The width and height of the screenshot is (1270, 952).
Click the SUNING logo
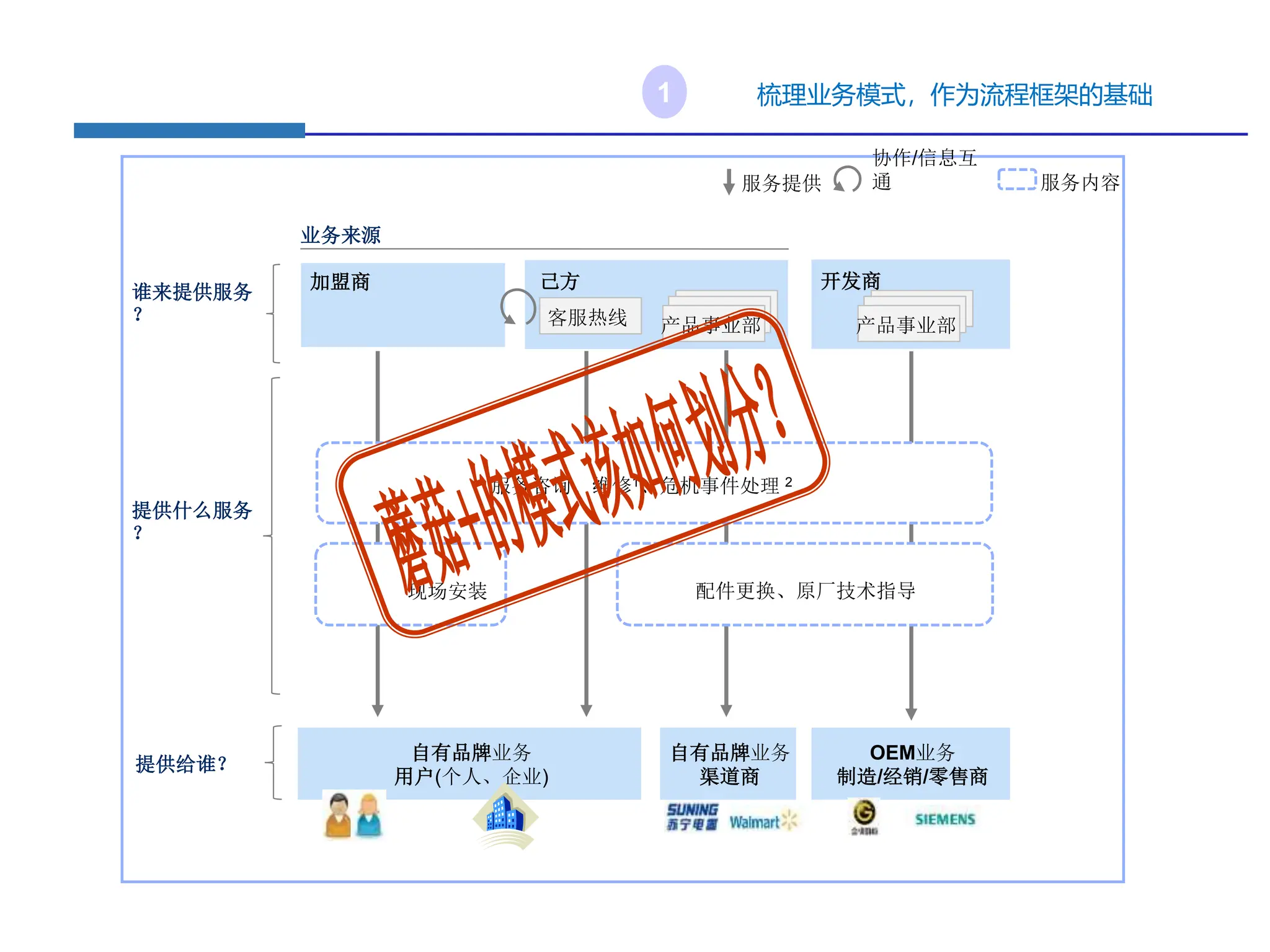pos(693,817)
